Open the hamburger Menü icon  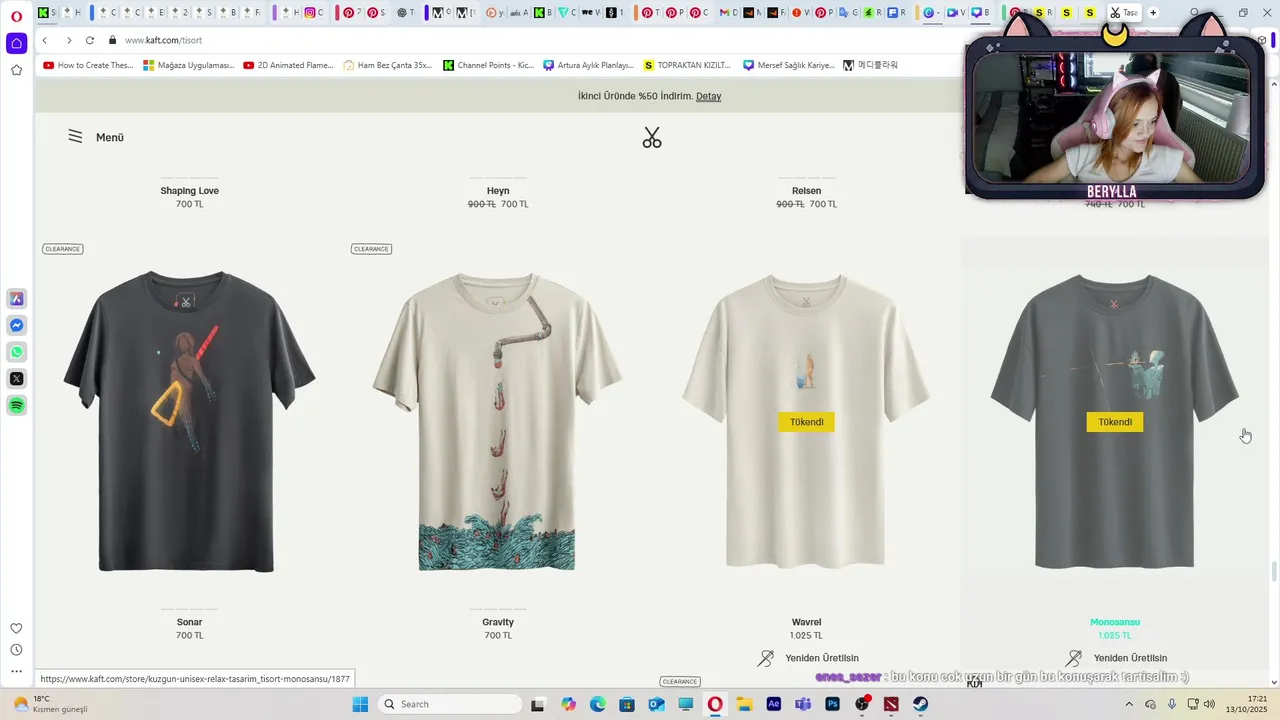pos(75,136)
